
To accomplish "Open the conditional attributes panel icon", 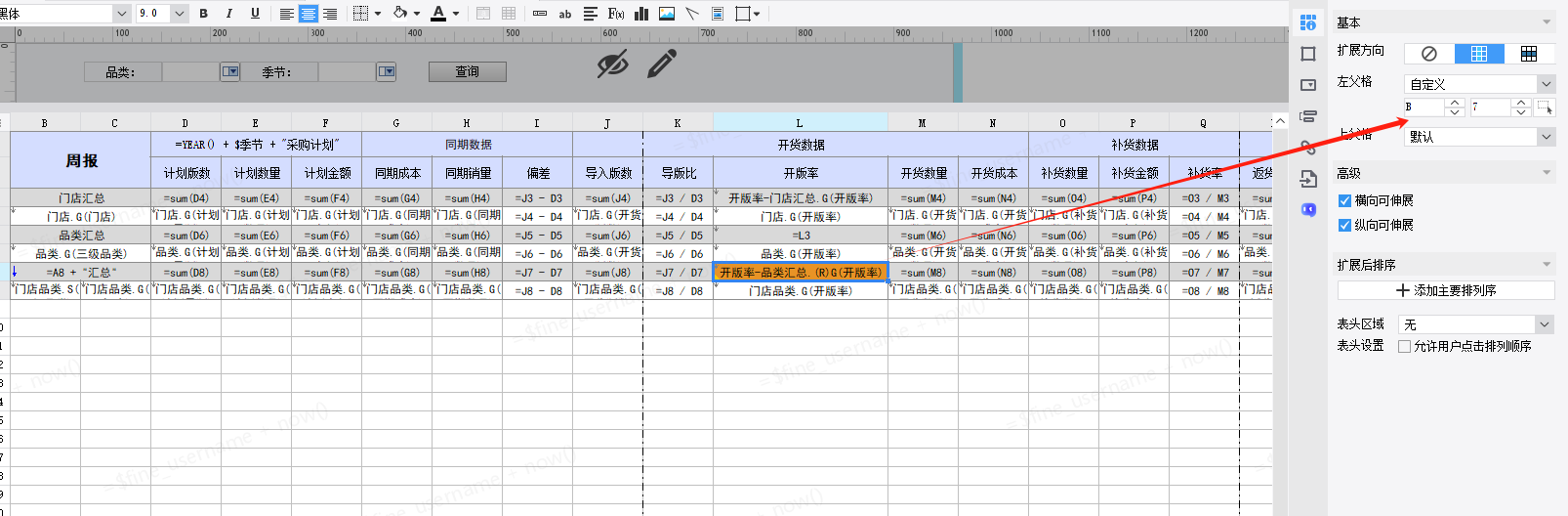I will [1308, 116].
